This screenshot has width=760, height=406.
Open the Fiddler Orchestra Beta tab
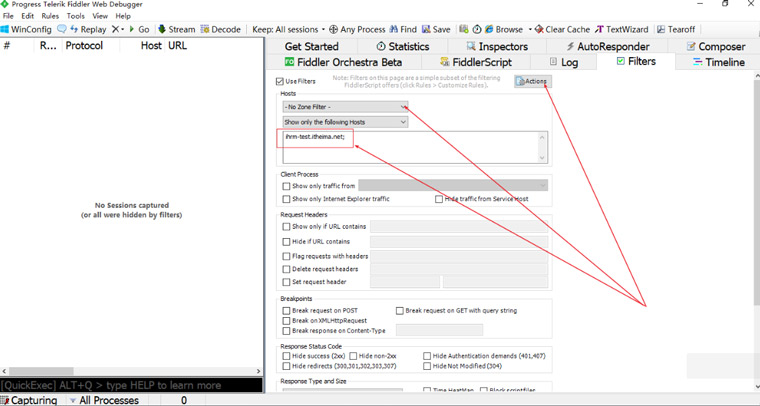(x=343, y=62)
